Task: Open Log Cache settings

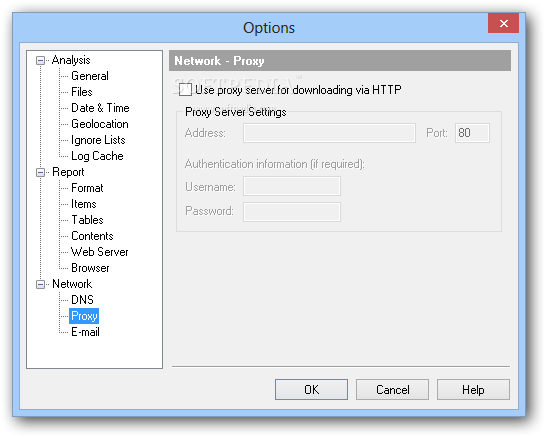Action: pyautogui.click(x=97, y=156)
